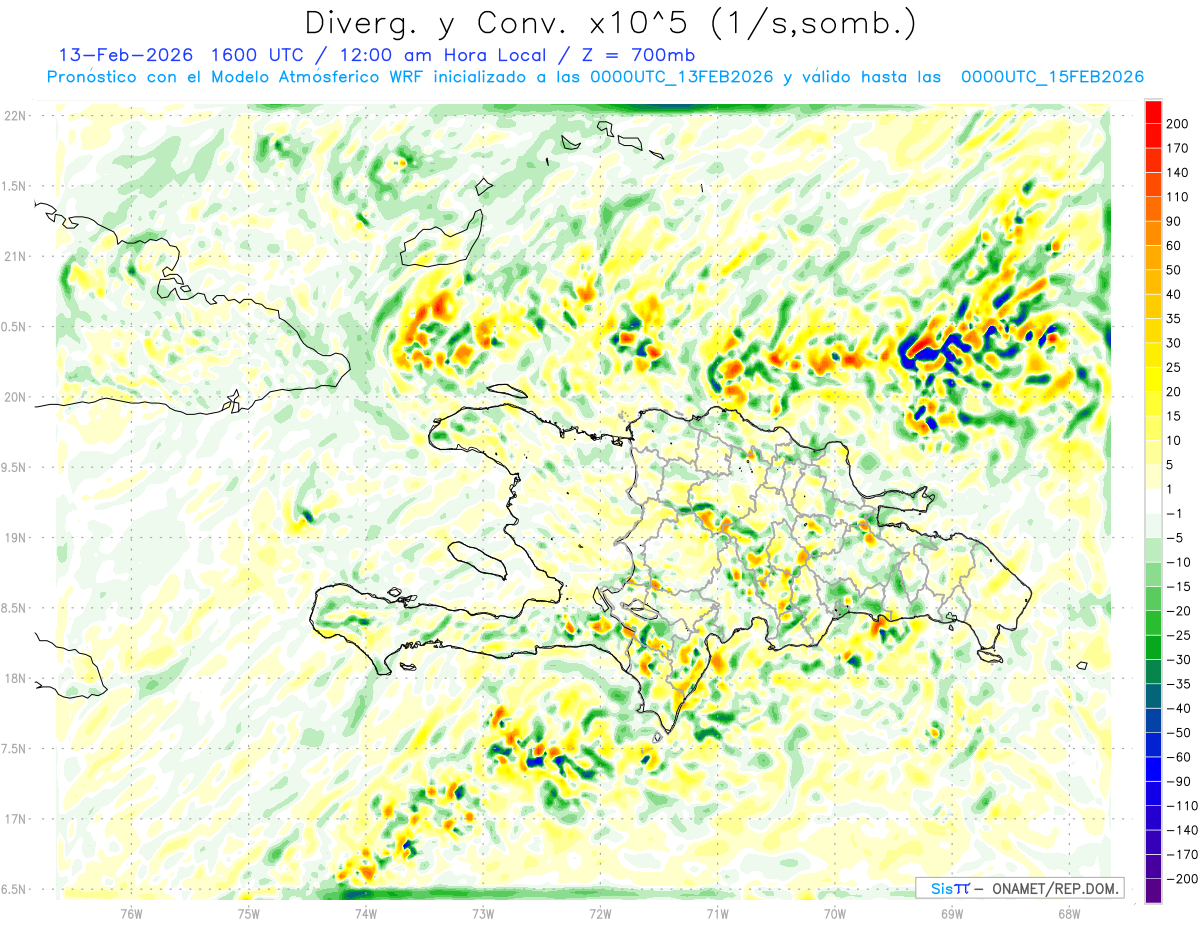Click the '71W' longitude label
1200x927 pixels.
coord(717,913)
